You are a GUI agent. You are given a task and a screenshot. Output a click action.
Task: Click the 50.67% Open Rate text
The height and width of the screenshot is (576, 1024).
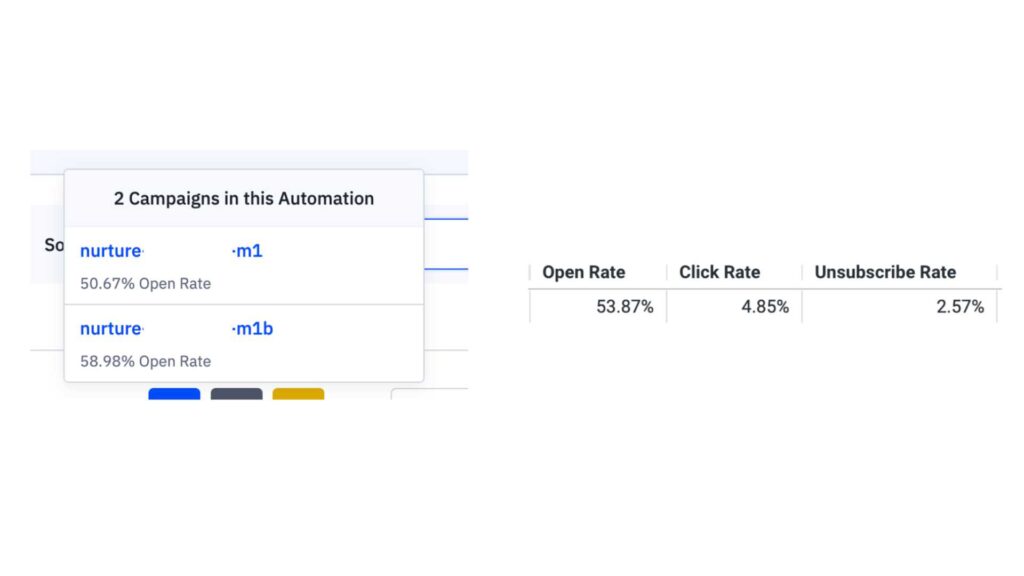point(145,283)
